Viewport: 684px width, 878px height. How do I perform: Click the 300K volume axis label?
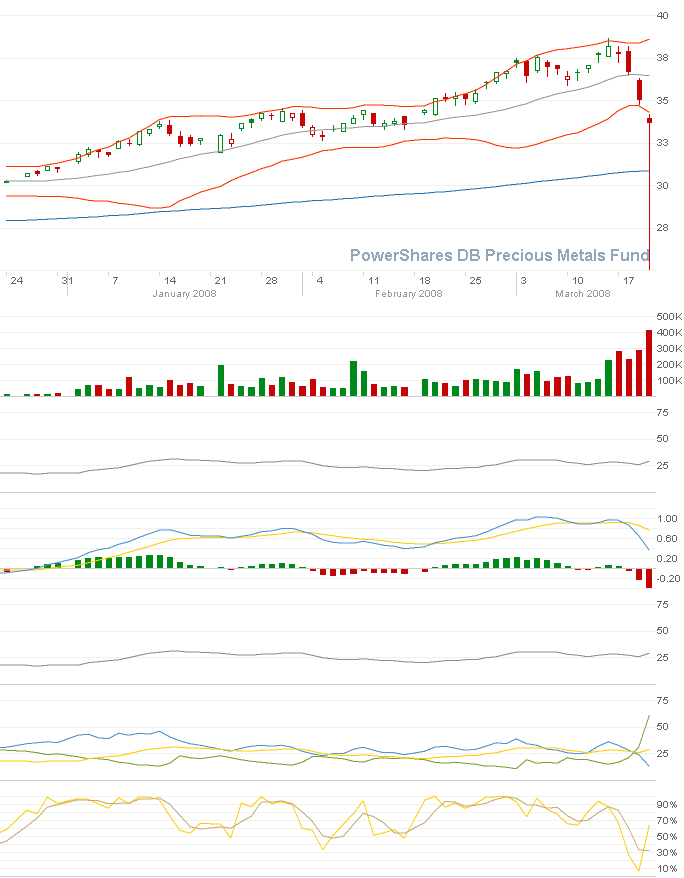coord(669,349)
